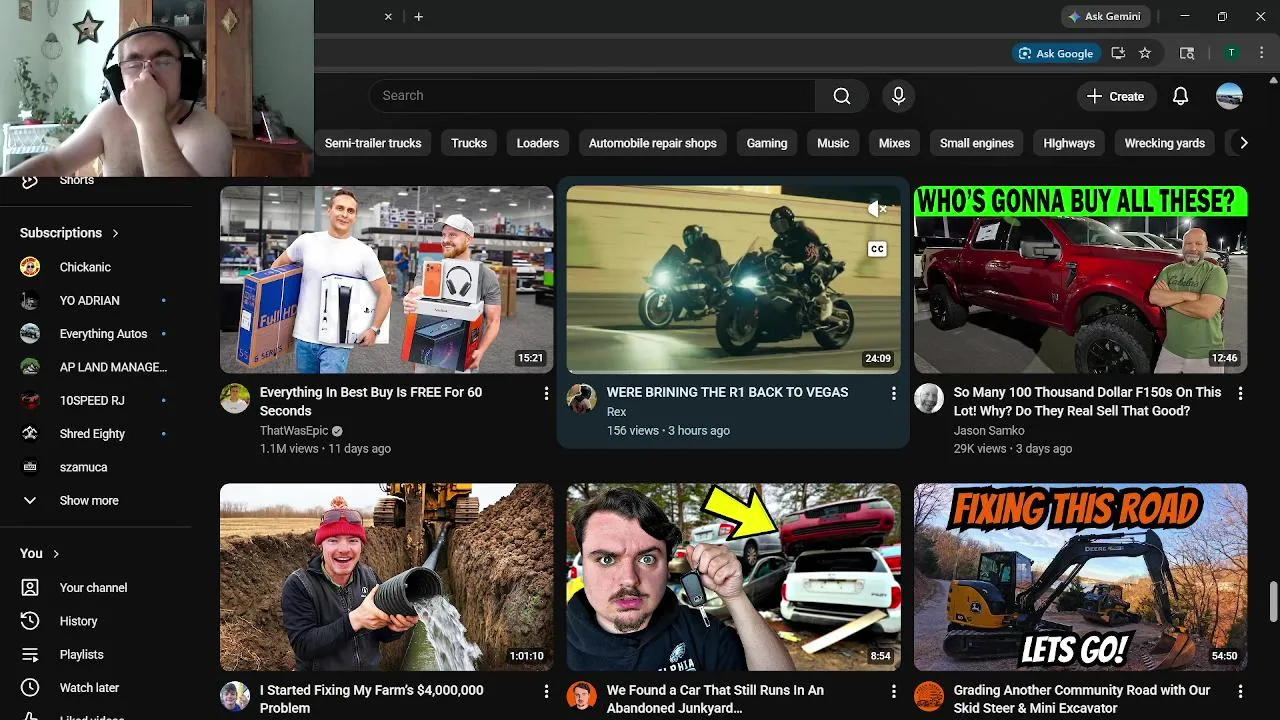Open the red F150 truck thumbnail

pyautogui.click(x=1080, y=280)
